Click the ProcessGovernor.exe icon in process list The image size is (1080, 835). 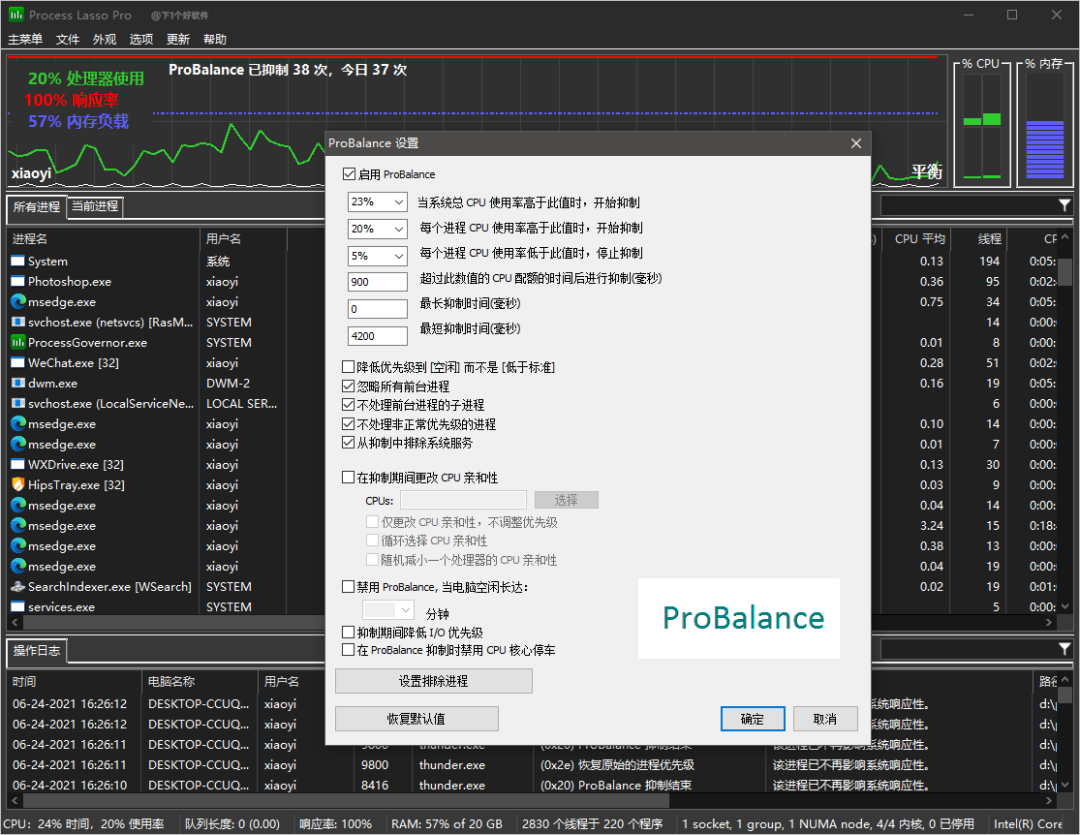tap(18, 343)
